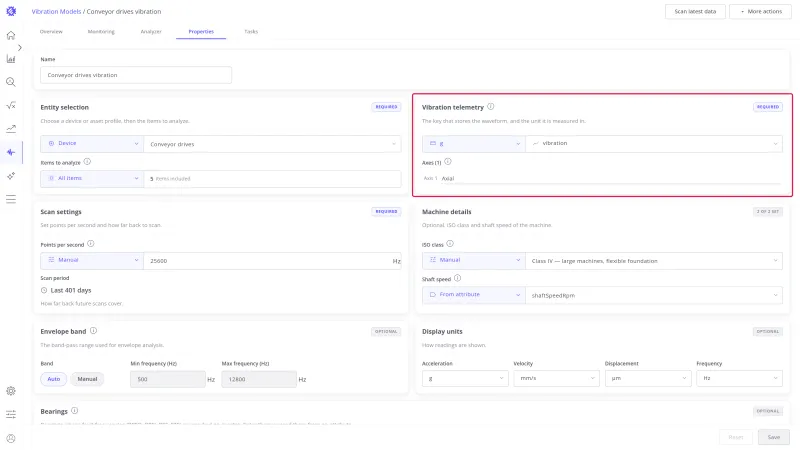Switch to the Tasks tab
This screenshot has height=450, width=800.
pos(251,32)
